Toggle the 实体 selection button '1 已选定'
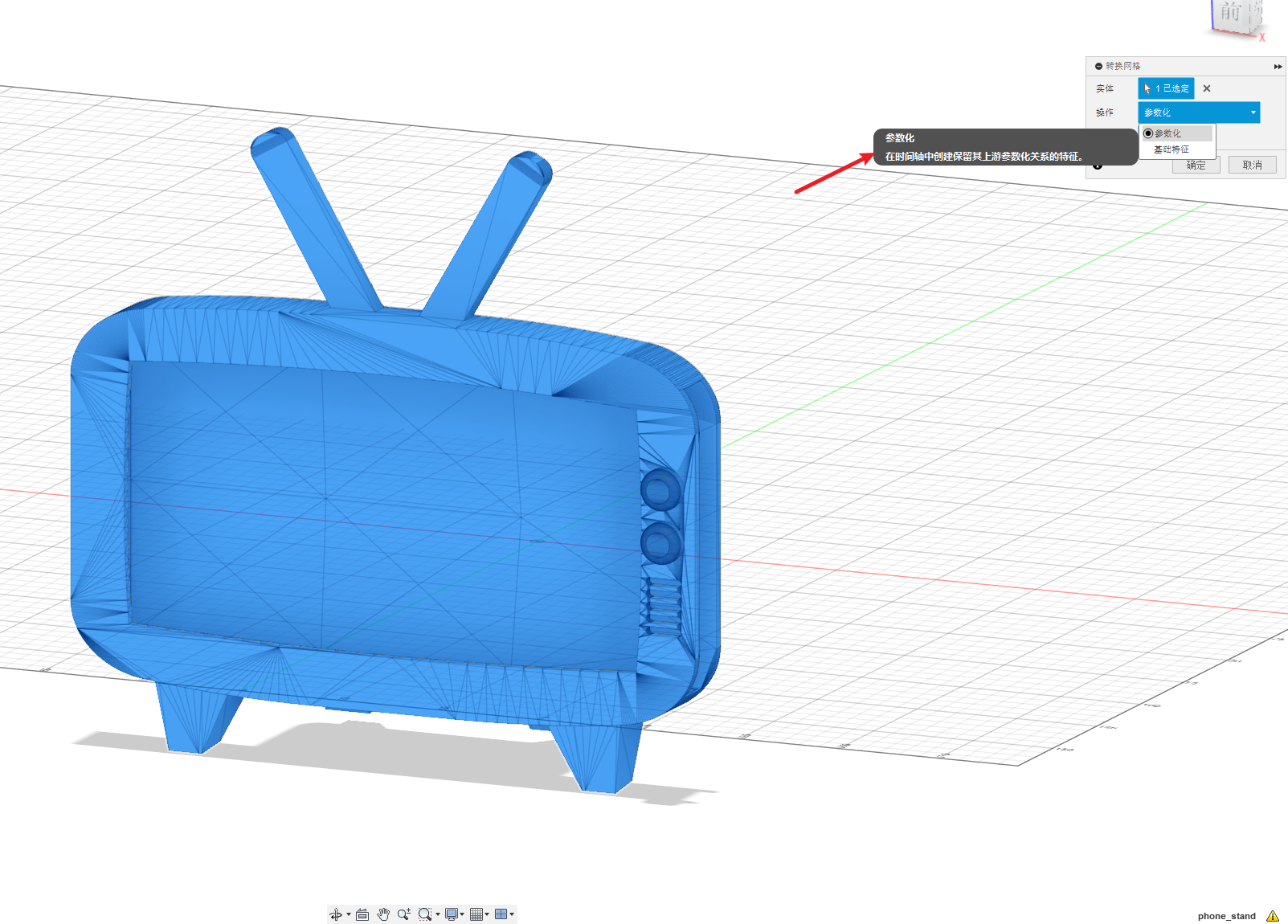Viewport: 1288px width, 924px height. (x=1166, y=88)
